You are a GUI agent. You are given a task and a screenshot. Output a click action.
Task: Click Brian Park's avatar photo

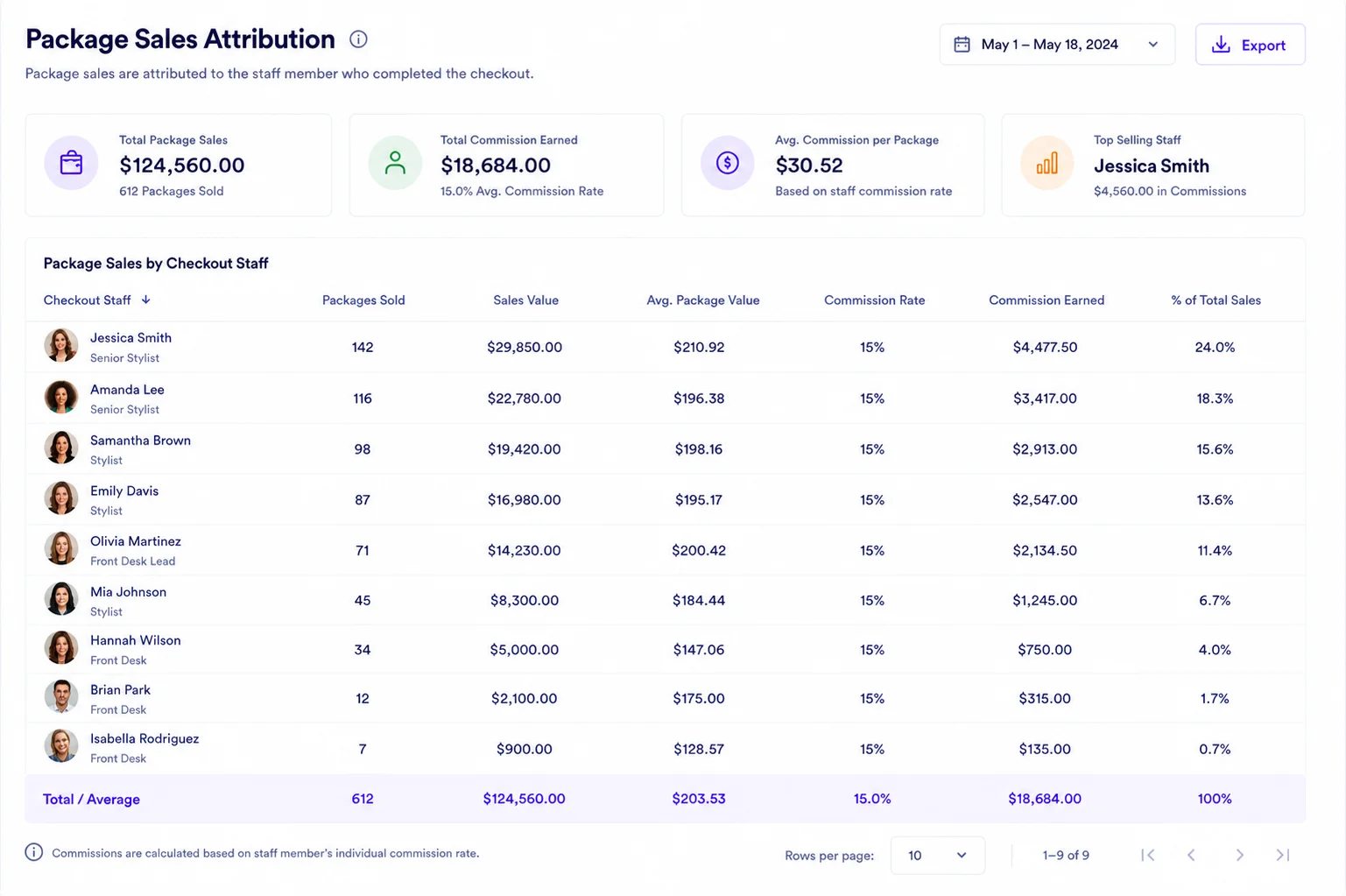(61, 697)
